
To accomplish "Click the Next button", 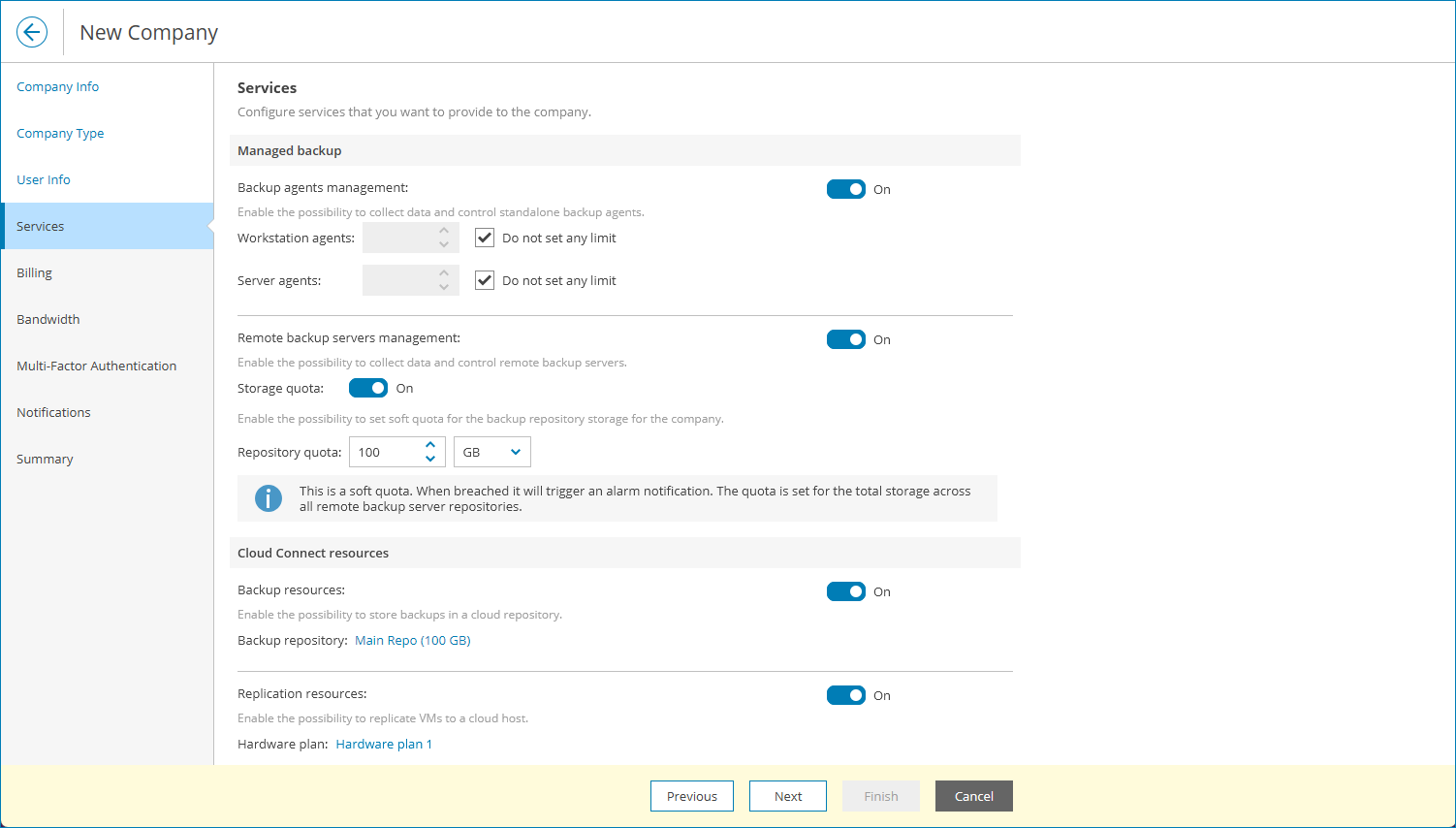I will pos(787,796).
